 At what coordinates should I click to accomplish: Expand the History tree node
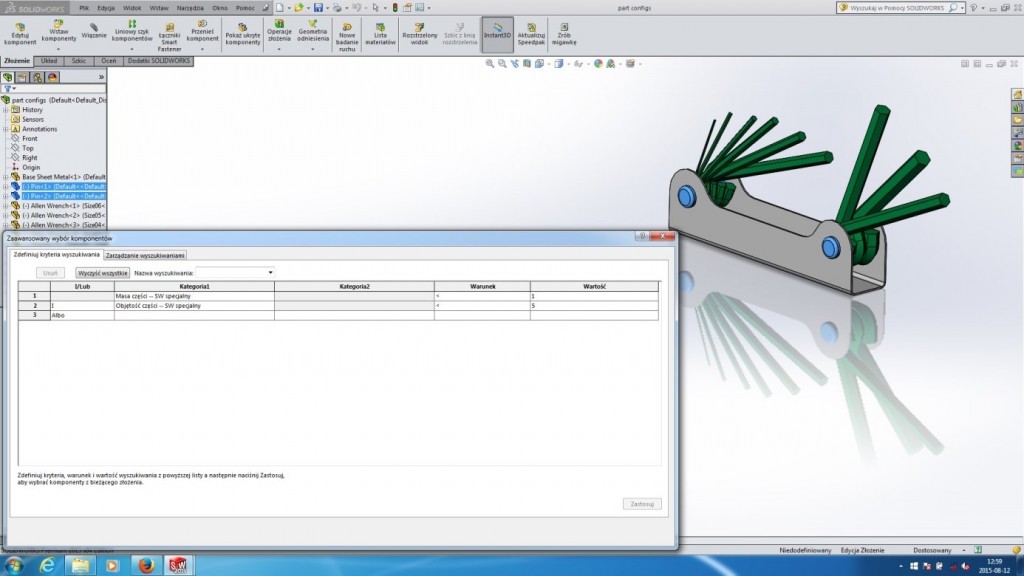point(5,110)
